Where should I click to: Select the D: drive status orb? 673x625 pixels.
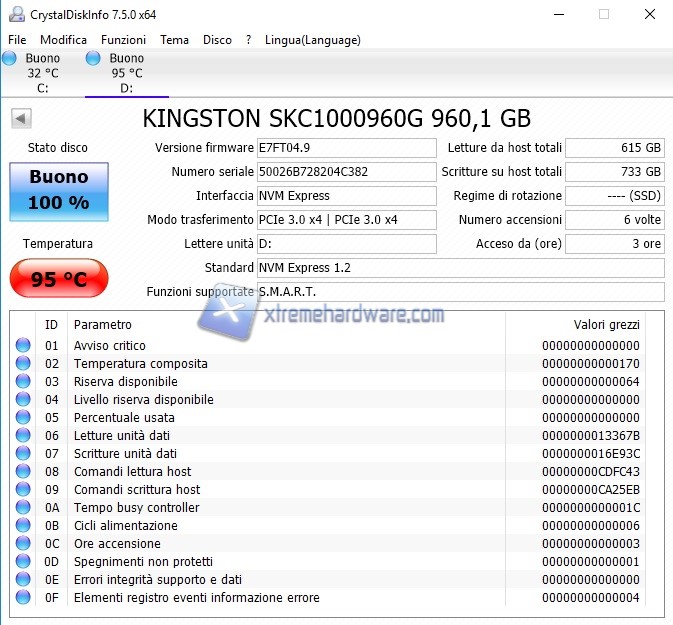(93, 59)
